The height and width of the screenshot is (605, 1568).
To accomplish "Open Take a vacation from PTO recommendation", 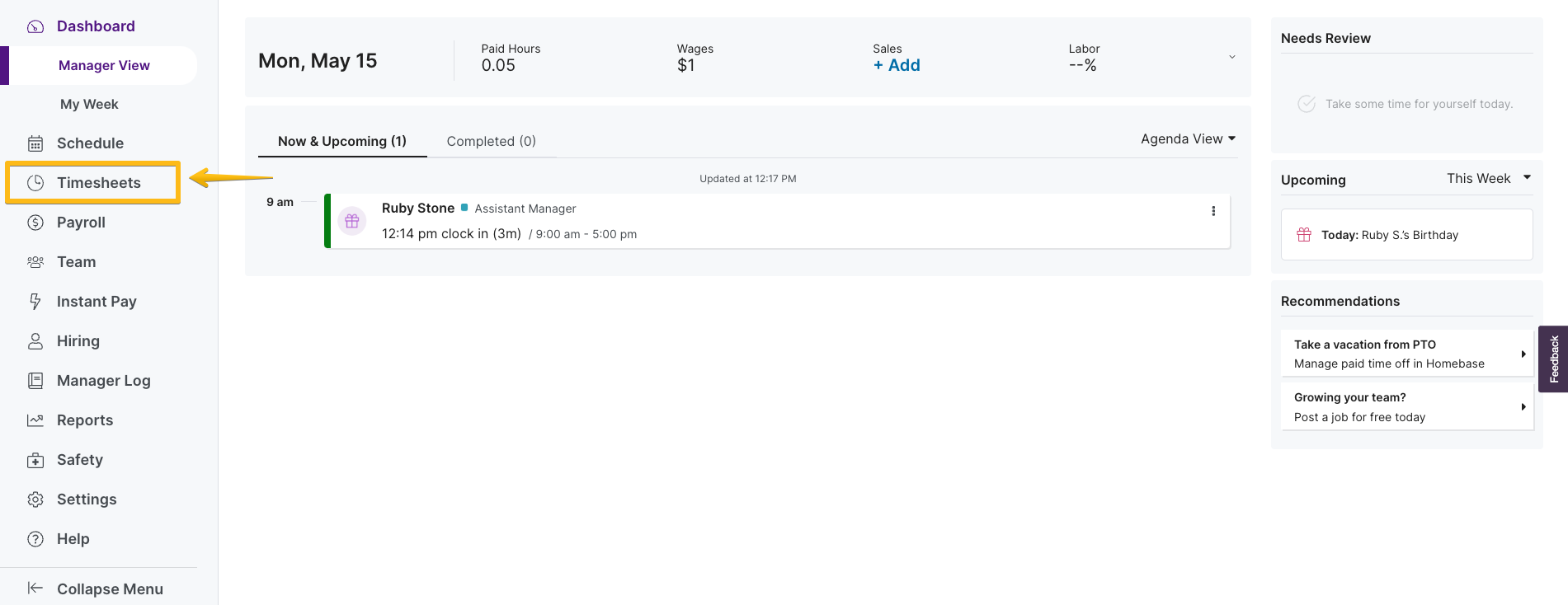I will click(1406, 354).
